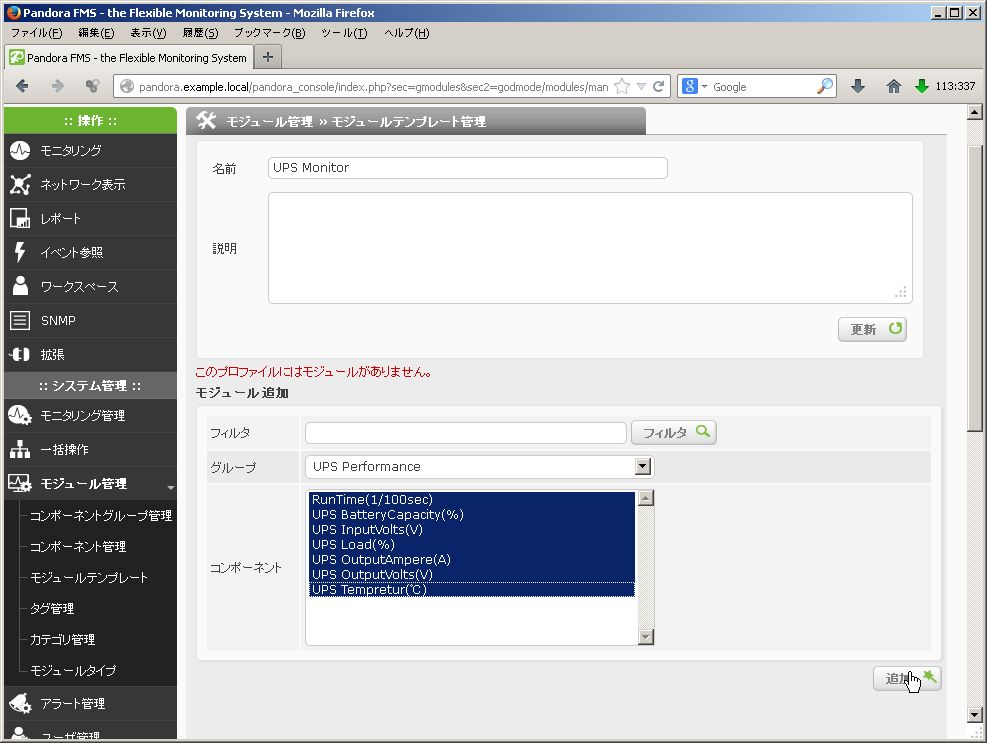The height and width of the screenshot is (743, 987).
Task: Click the フィルタ search button
Action: (x=674, y=433)
